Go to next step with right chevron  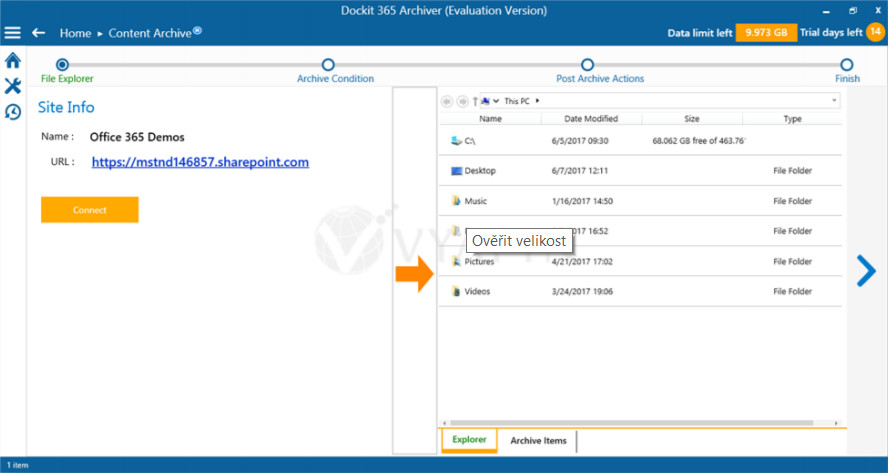click(x=866, y=271)
